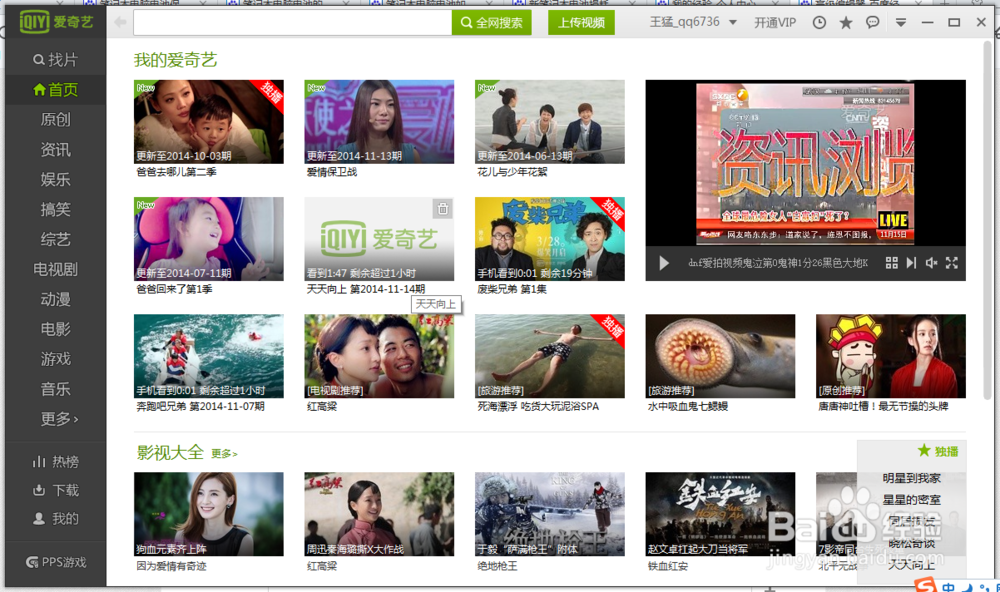Image resolution: width=1000 pixels, height=592 pixels.
Task: Open favorites star icon in title bar
Action: click(846, 22)
